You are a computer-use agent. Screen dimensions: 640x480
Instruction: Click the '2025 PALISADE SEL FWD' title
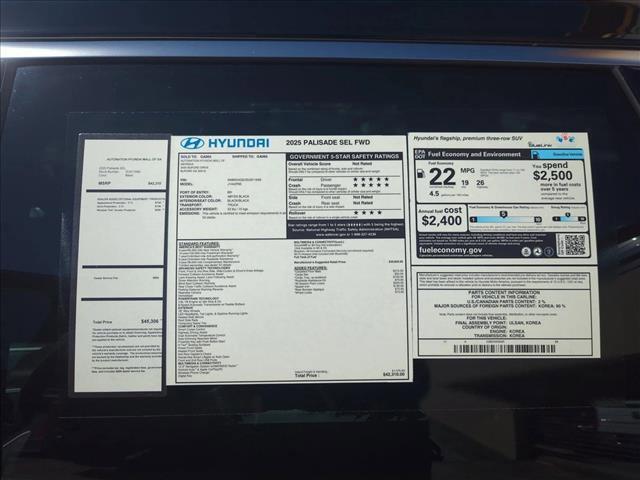coord(328,142)
